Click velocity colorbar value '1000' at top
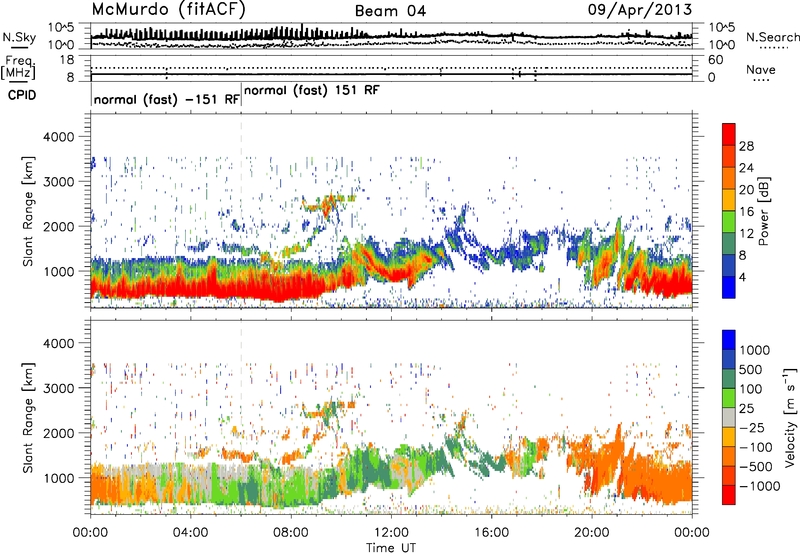The image size is (800, 554). pyautogui.click(x=754, y=350)
